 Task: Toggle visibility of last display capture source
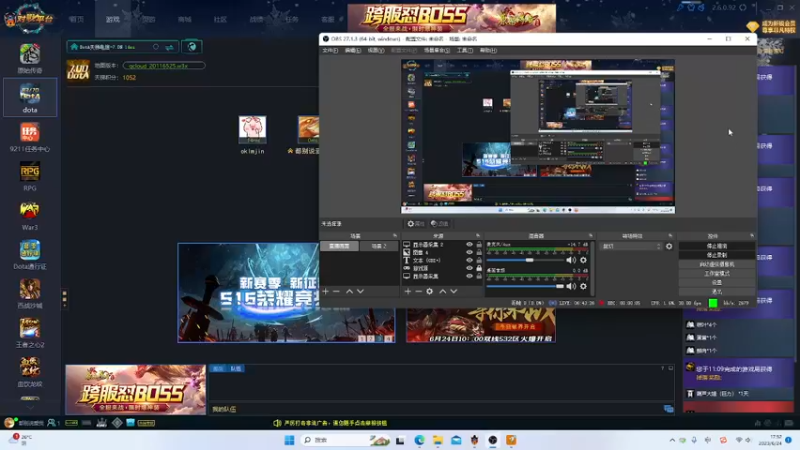pyautogui.click(x=469, y=276)
